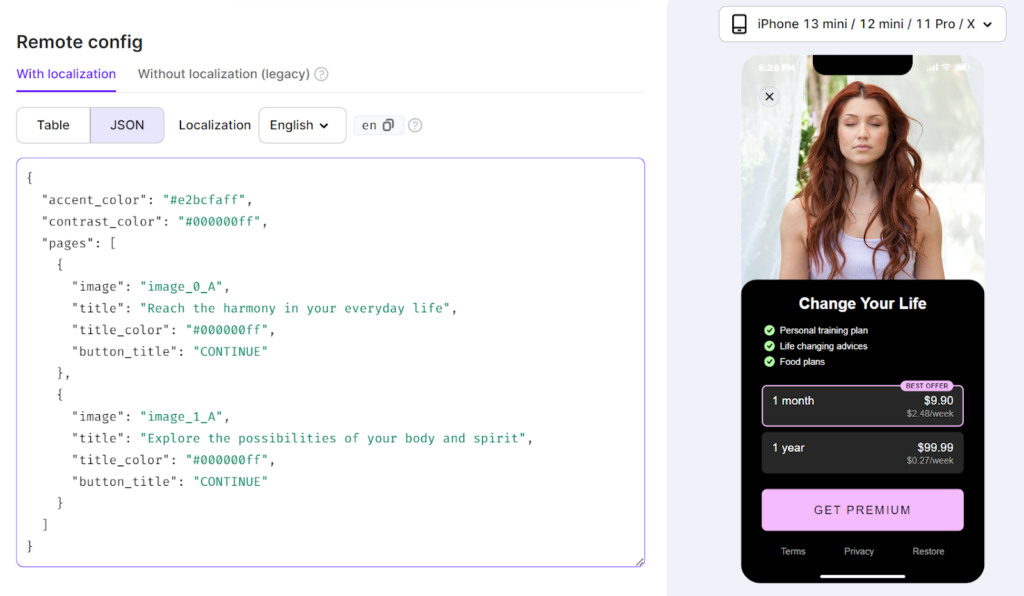The image size is (1024, 596).
Task: Click 'Reach the harmony' title string
Action: click(x=295, y=308)
